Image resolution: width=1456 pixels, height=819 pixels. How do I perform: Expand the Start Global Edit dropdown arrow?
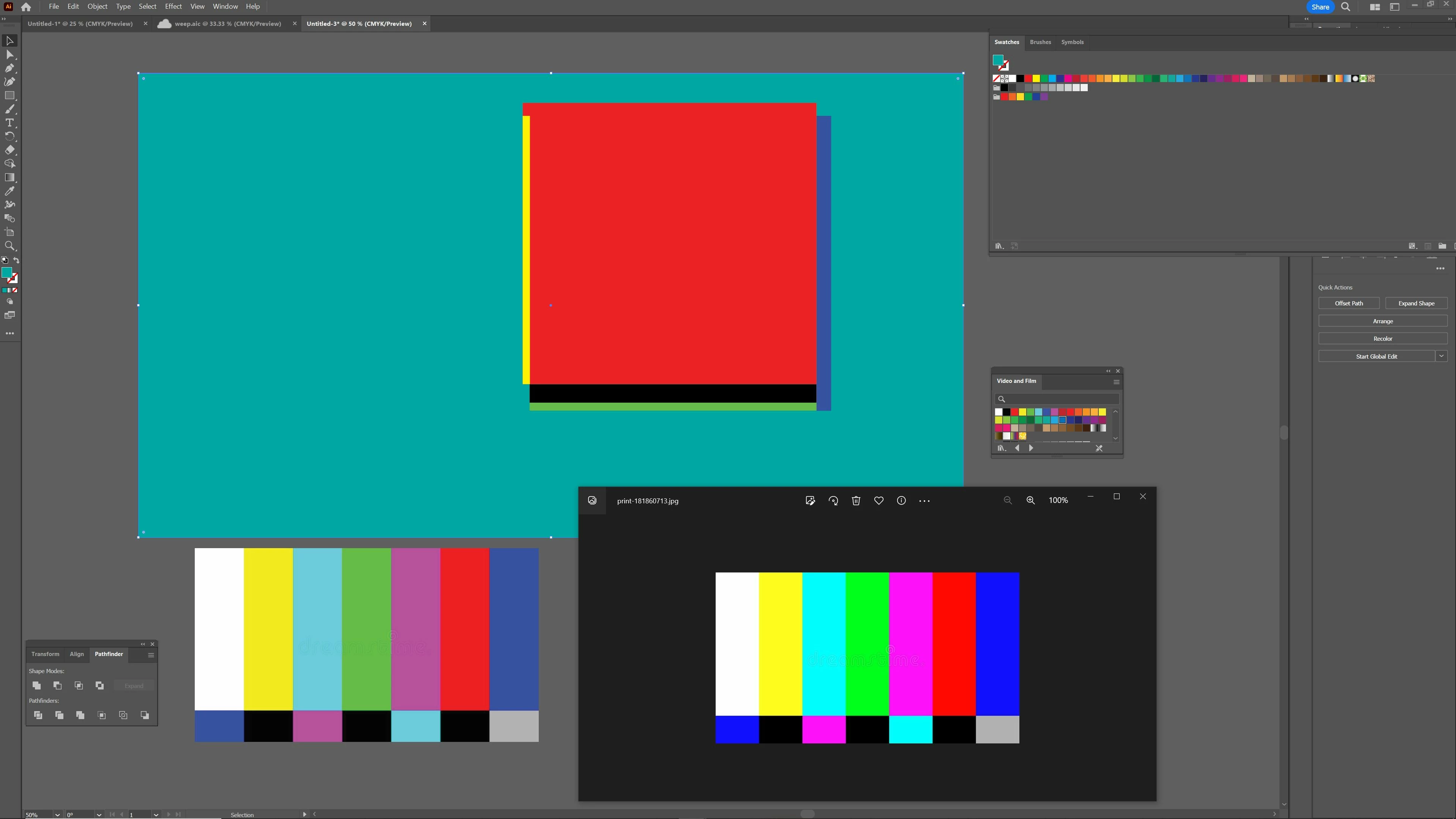(1441, 356)
